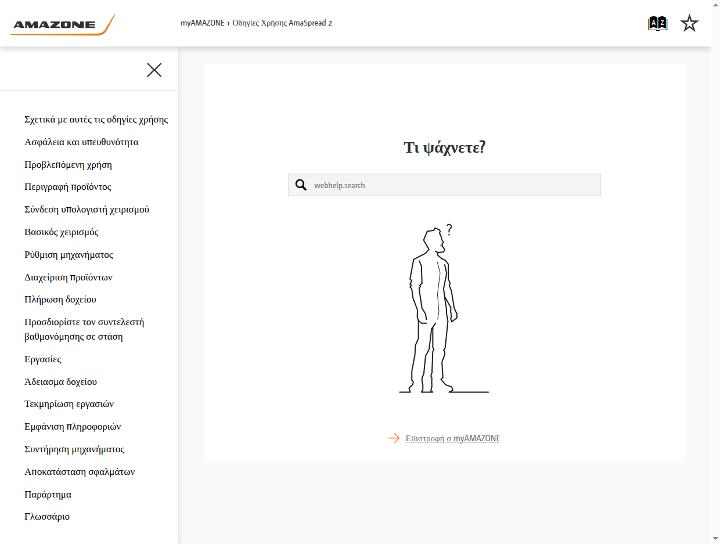Click the myAMAZONE breadcrumb link
Viewport: 720px width, 544px height.
202,22
